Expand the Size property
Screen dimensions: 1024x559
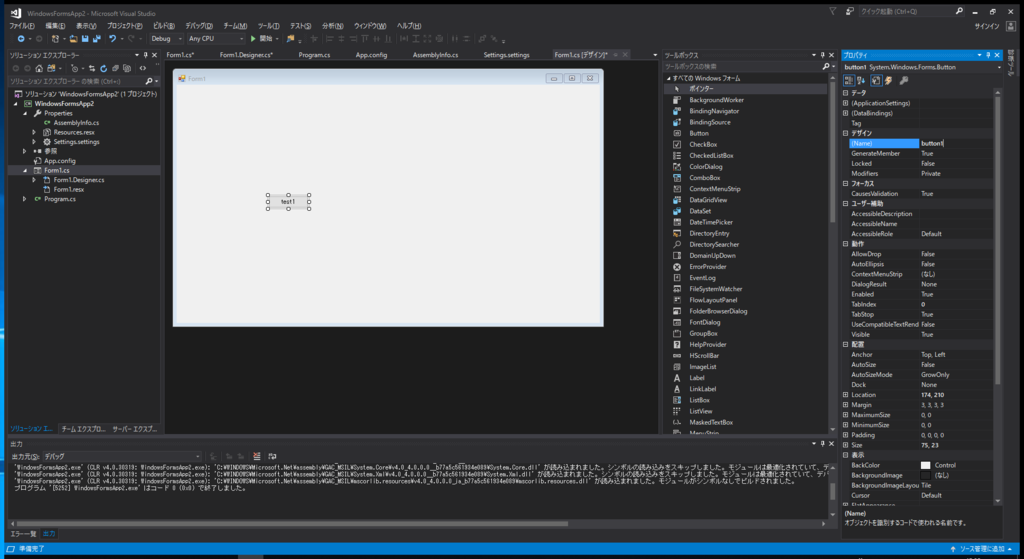[846, 445]
